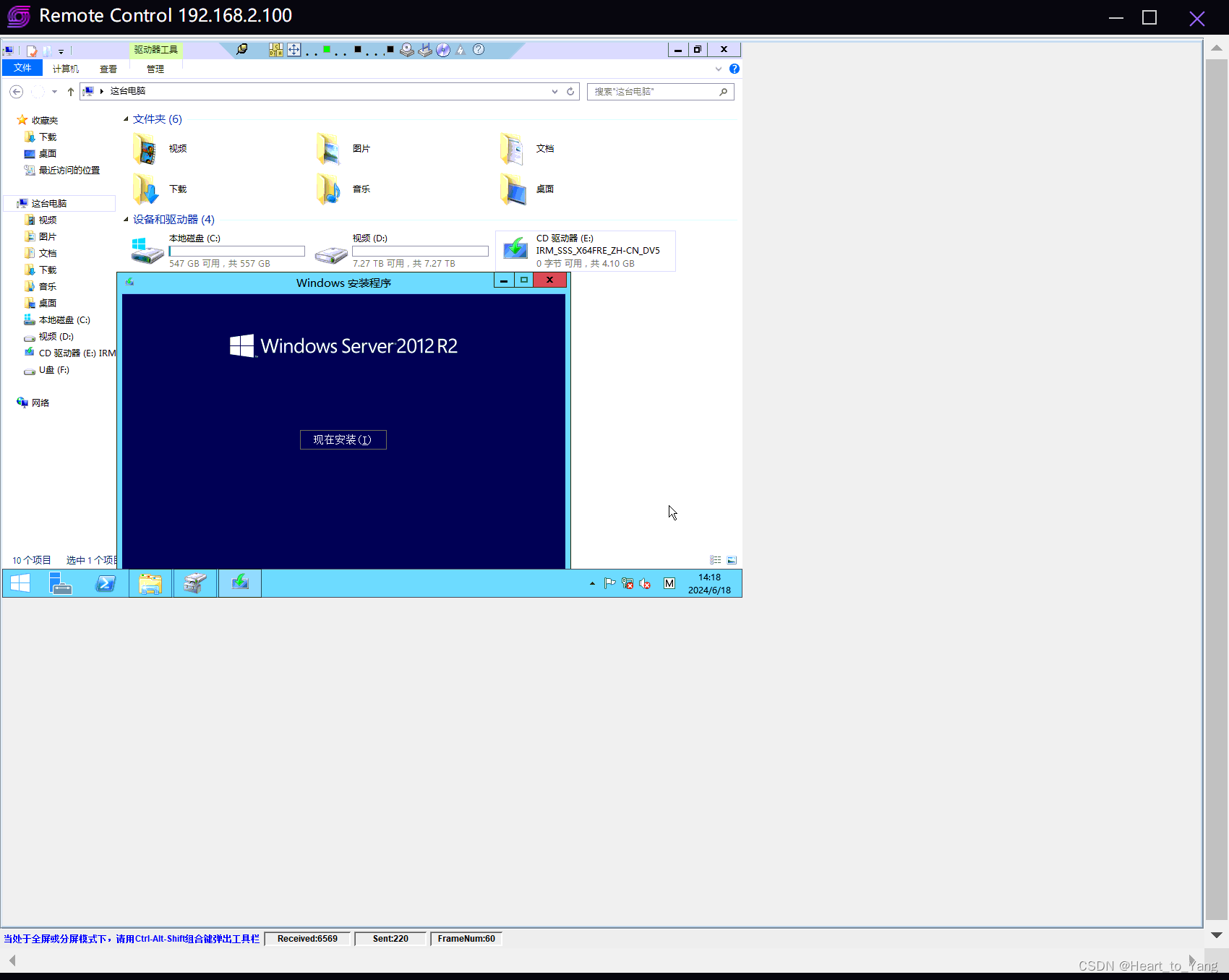Click the keyboard keys icon in KVM toolbar
Image resolution: width=1229 pixels, height=980 pixels.
click(x=275, y=50)
